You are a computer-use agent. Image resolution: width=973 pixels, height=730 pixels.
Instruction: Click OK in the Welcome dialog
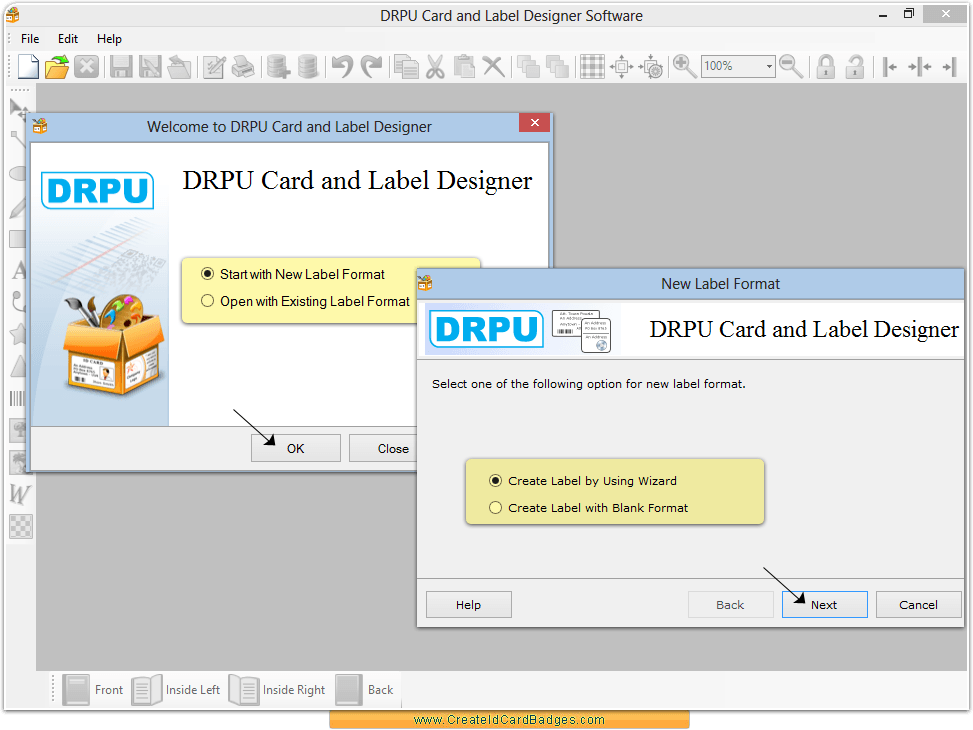click(x=295, y=448)
